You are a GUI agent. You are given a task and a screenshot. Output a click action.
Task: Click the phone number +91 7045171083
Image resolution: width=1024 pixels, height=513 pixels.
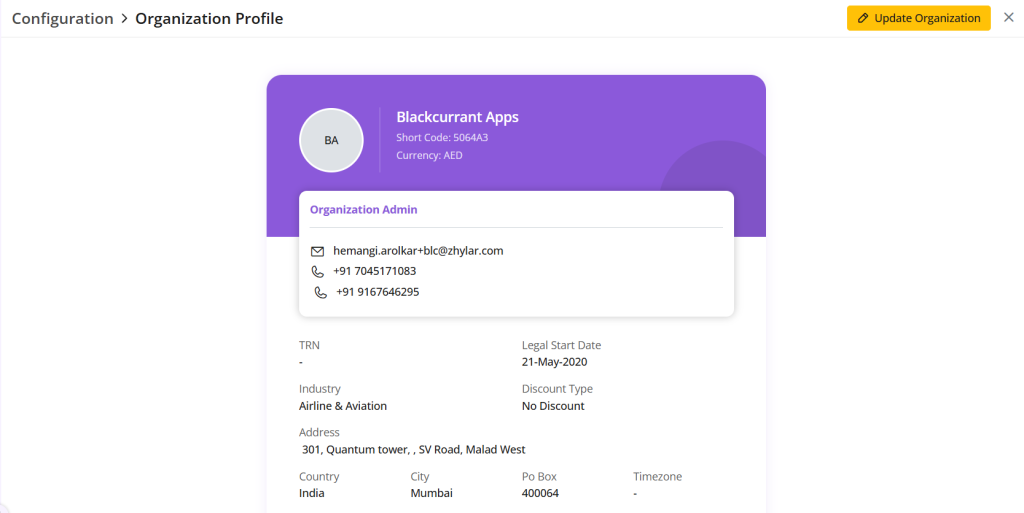[374, 271]
